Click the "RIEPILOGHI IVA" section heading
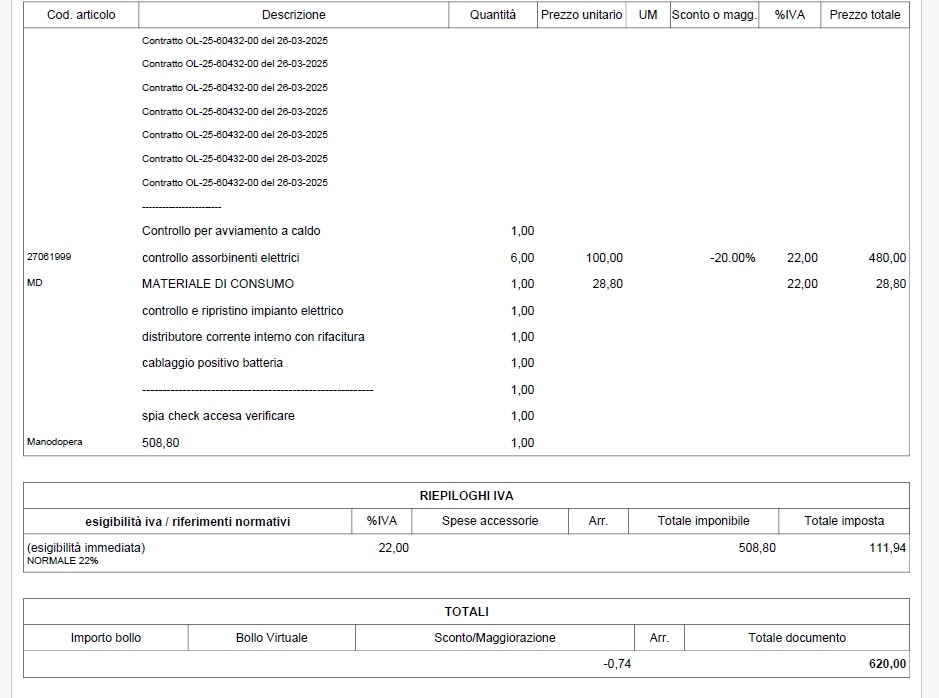The width and height of the screenshot is (939, 698). point(466,496)
